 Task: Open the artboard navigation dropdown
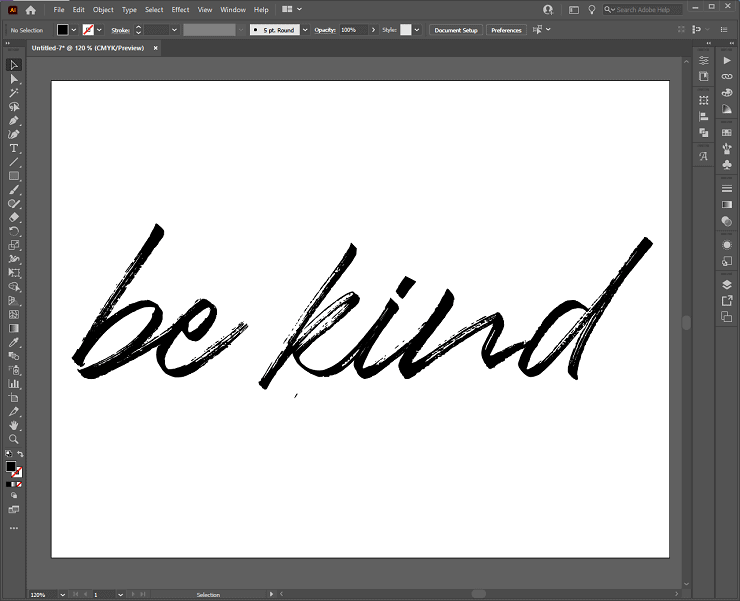[120, 594]
